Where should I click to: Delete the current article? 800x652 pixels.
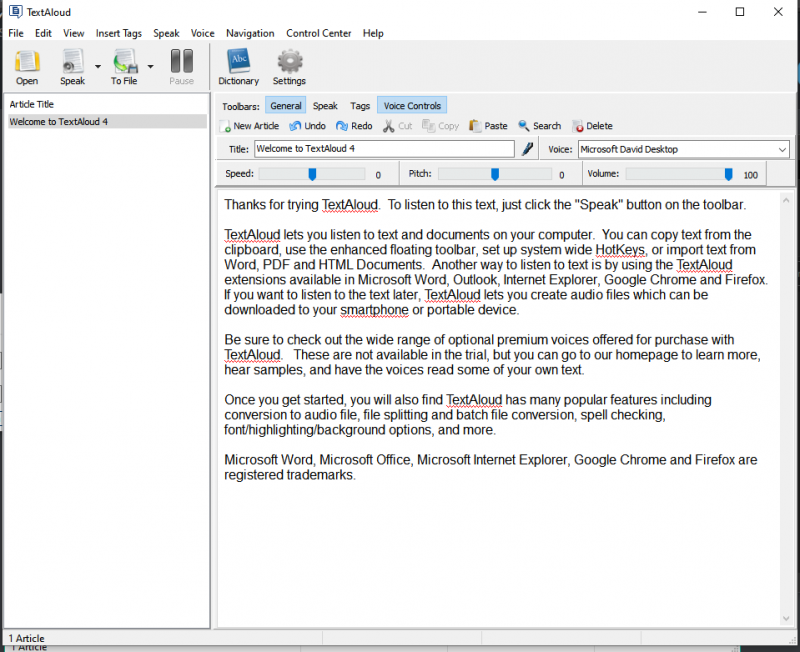(x=592, y=126)
